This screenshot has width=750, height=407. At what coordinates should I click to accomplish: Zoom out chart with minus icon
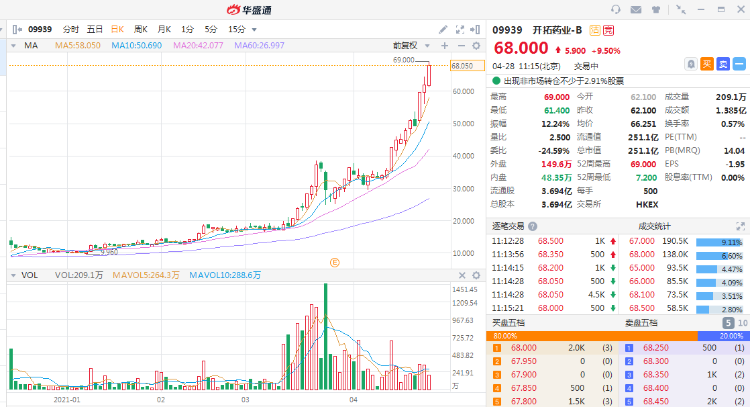461,45
